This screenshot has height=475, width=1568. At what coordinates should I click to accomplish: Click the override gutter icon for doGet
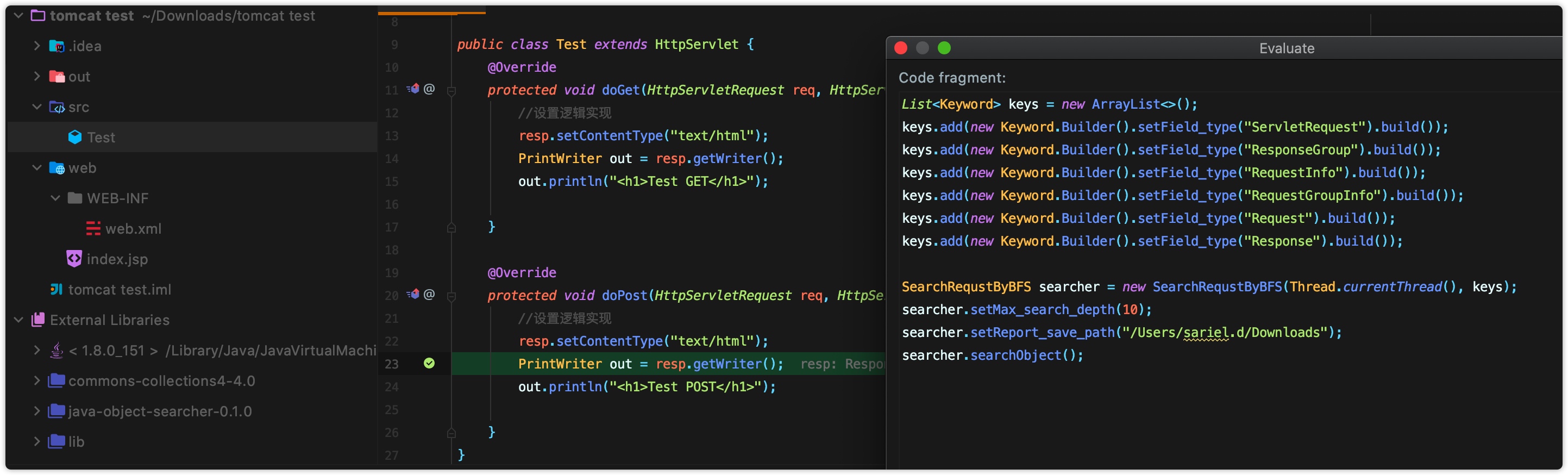[413, 89]
